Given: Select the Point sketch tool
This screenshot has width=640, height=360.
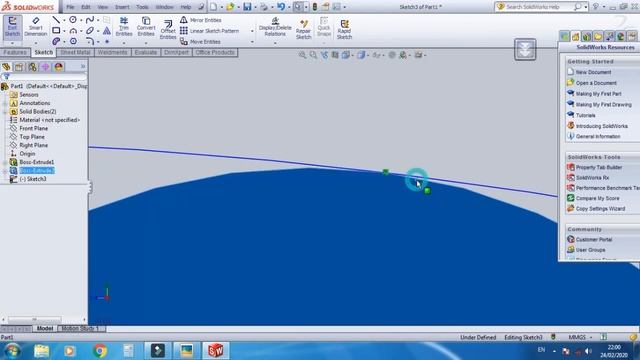Looking at the screenshot, I should [107, 41].
